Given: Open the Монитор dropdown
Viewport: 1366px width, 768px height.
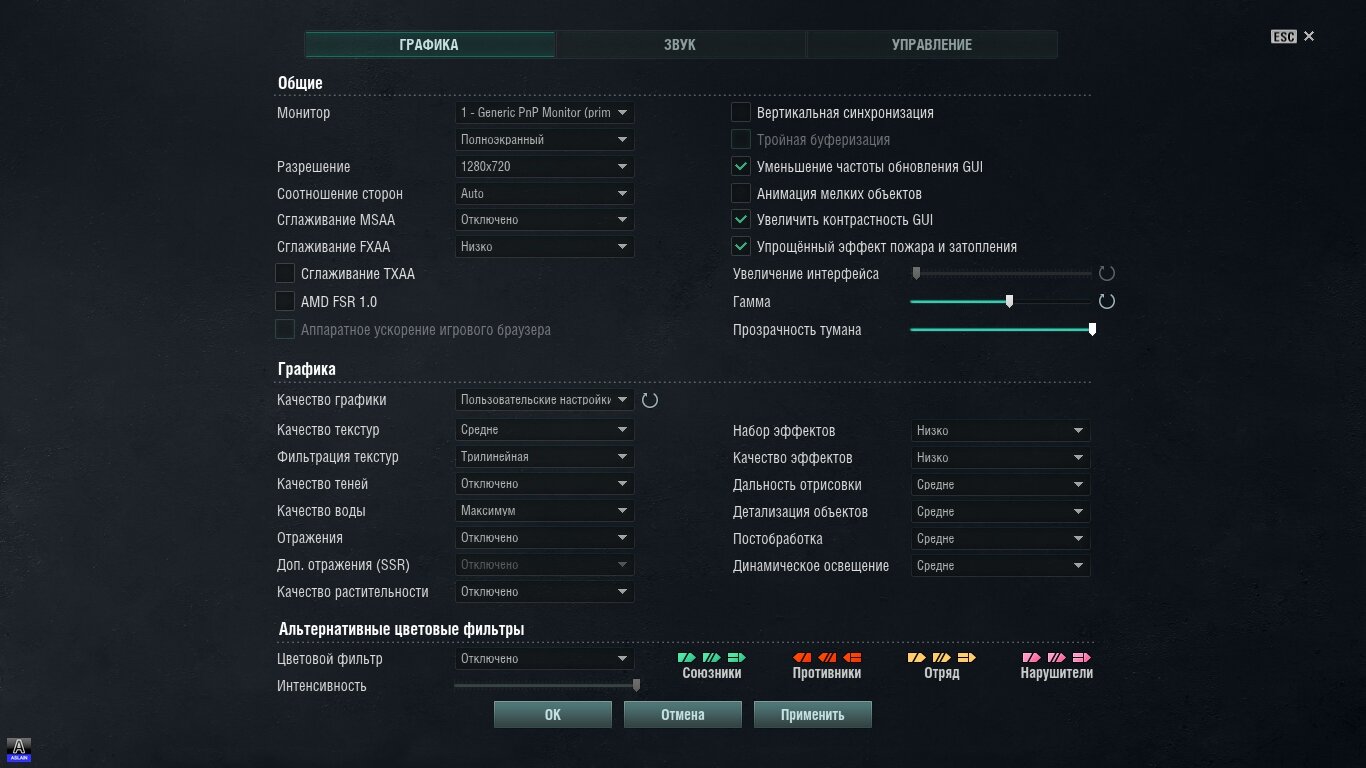Looking at the screenshot, I should (x=545, y=113).
